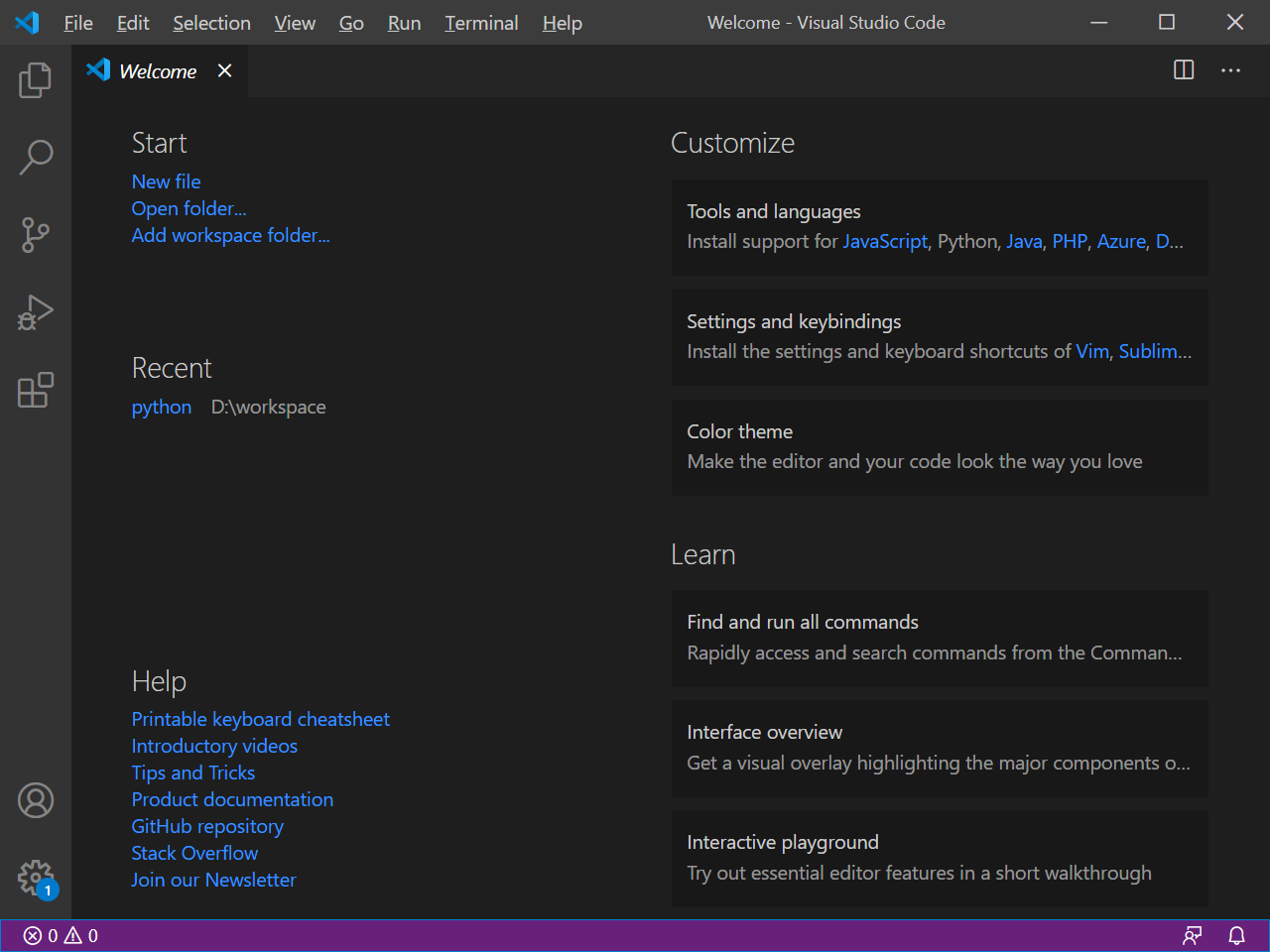Install Azure tools support link
The image size is (1270, 952).
click(1121, 241)
